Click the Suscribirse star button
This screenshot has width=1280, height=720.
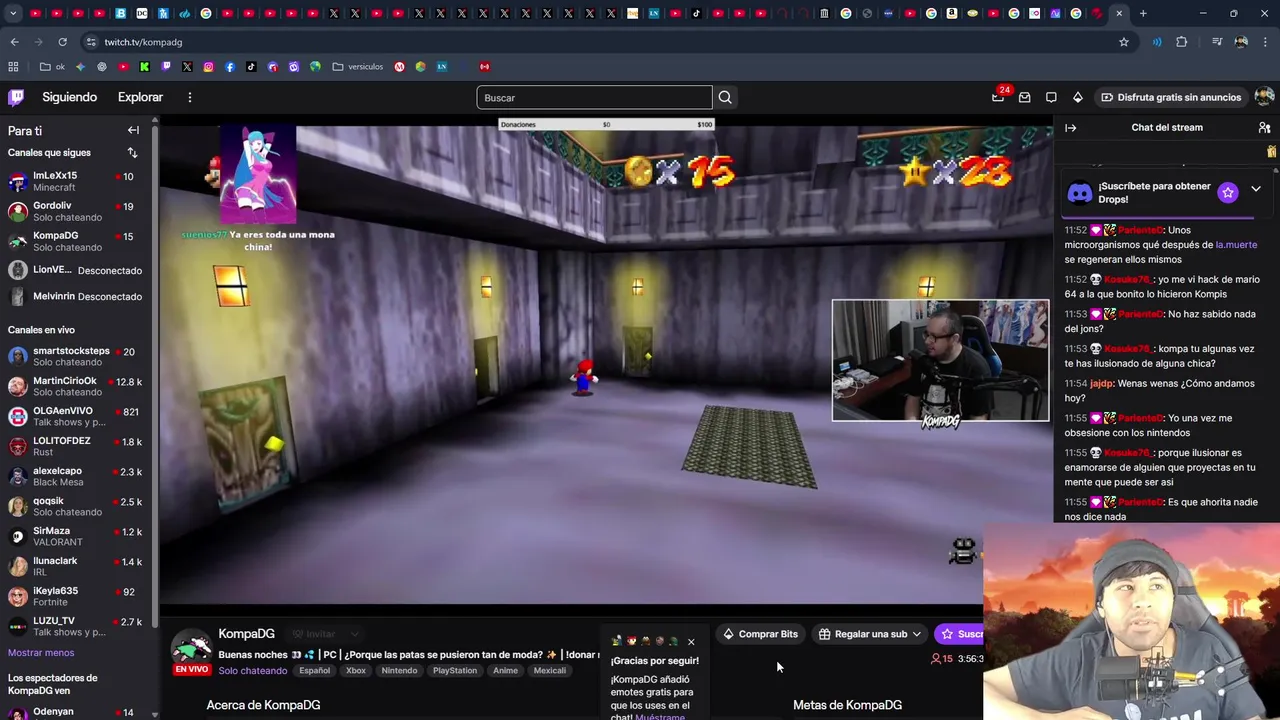click(x=960, y=634)
